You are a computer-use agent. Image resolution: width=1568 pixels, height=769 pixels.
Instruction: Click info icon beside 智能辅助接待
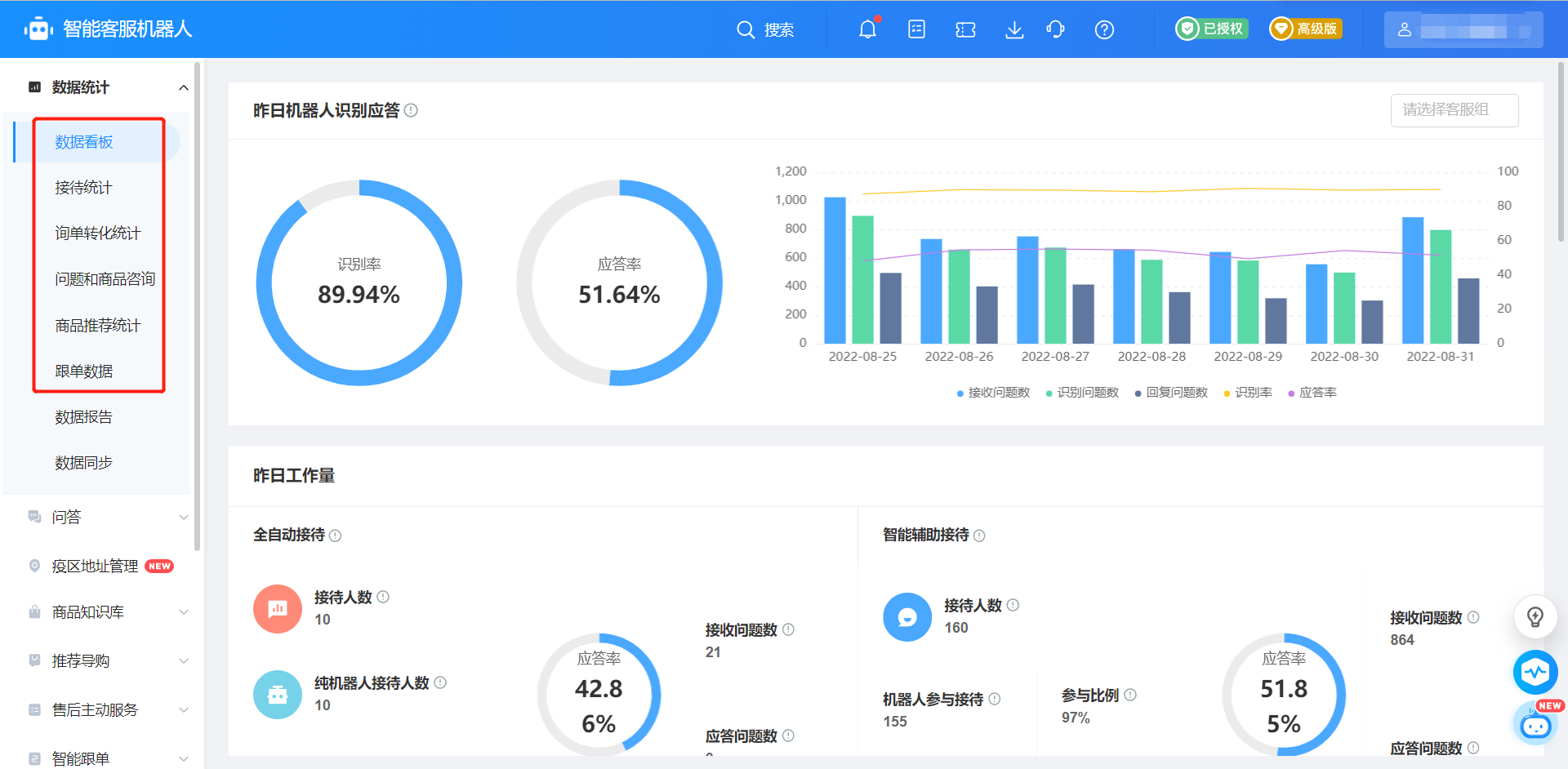pos(979,536)
